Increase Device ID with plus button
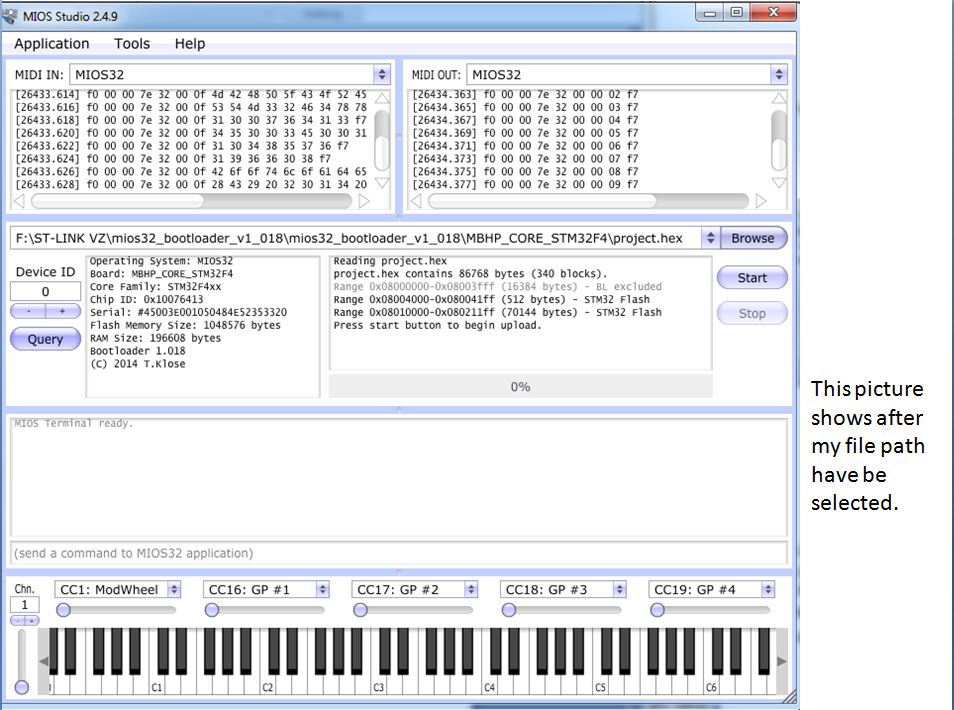The image size is (954, 710). point(62,312)
